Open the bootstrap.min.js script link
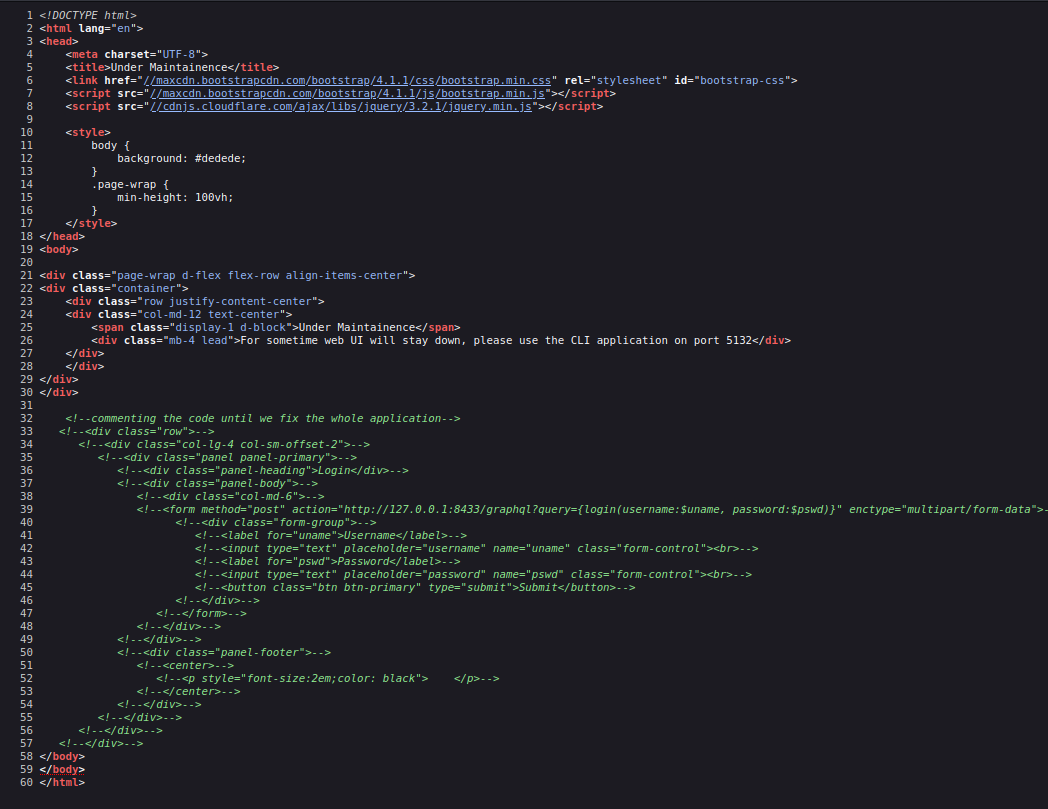The width and height of the screenshot is (1048, 809). click(x=348, y=94)
